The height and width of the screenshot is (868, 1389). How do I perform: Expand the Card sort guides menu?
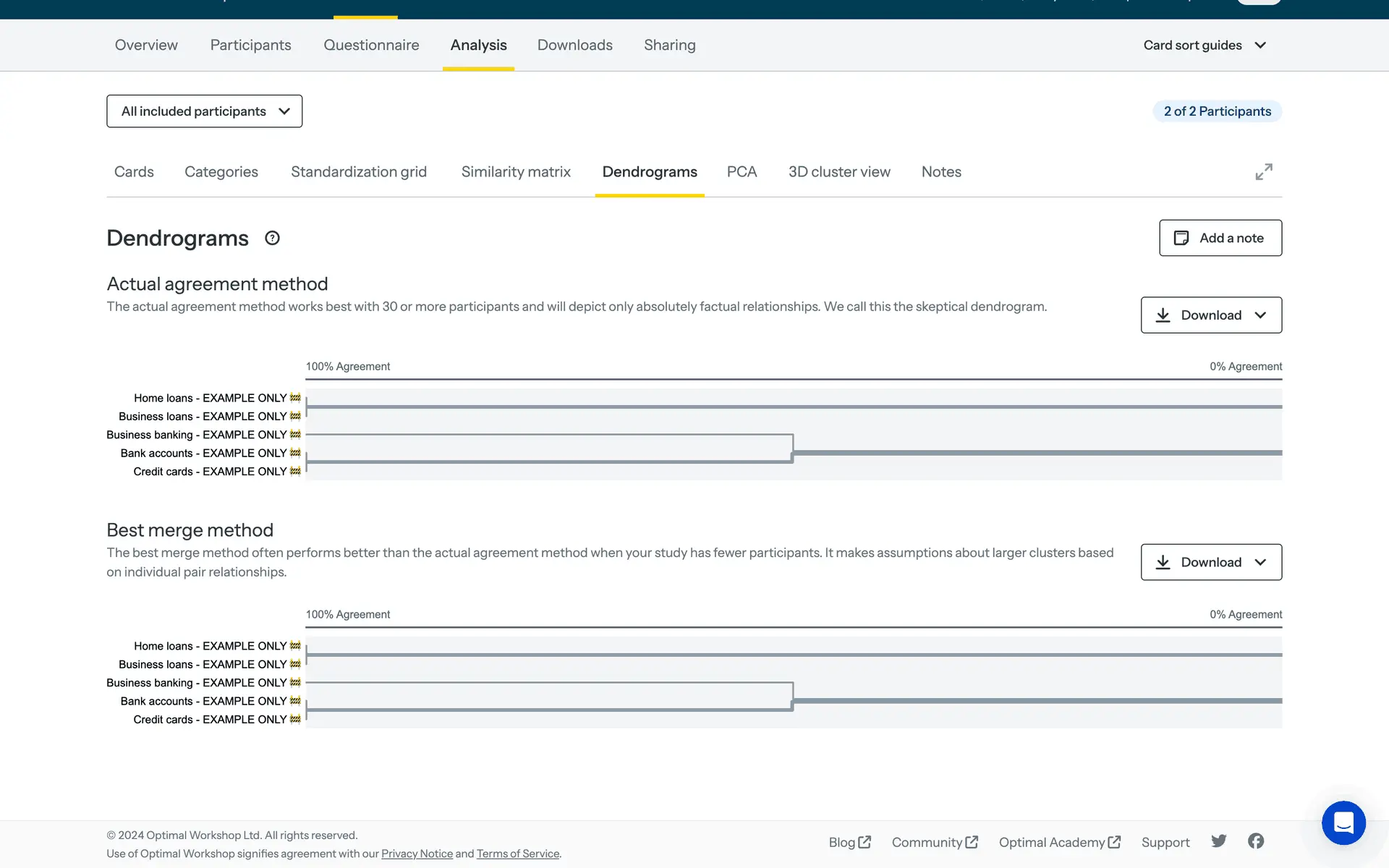1205,45
